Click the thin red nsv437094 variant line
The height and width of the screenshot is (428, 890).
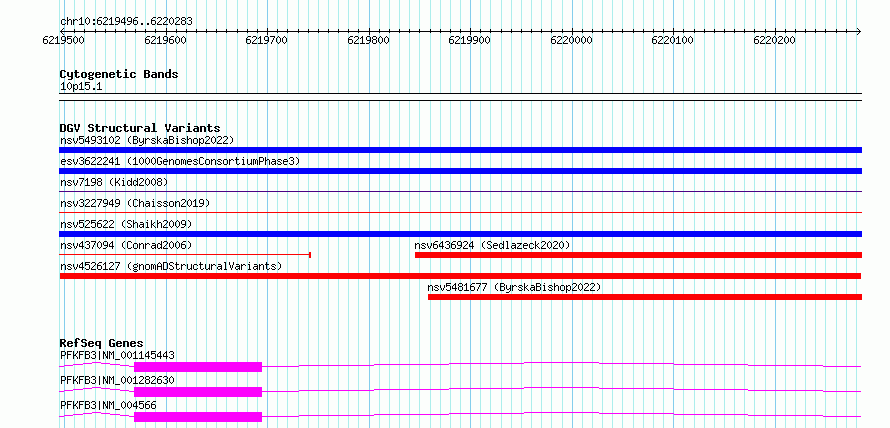185,255
